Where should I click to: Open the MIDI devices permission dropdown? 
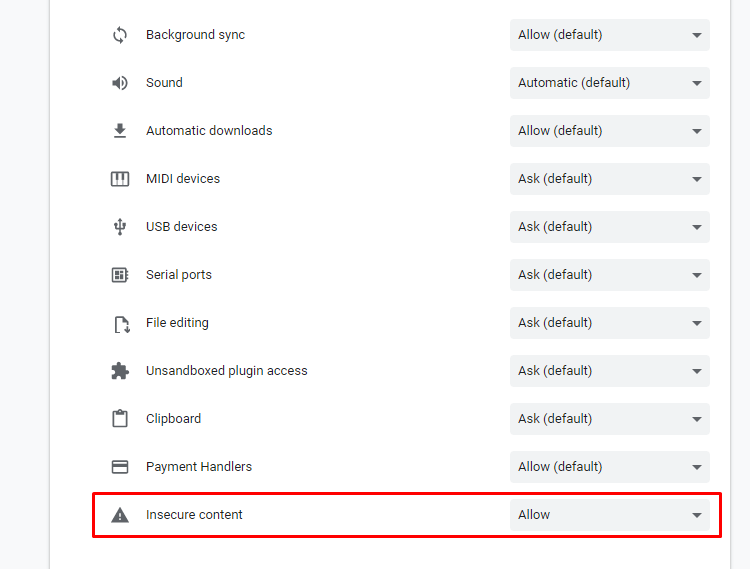[609, 179]
